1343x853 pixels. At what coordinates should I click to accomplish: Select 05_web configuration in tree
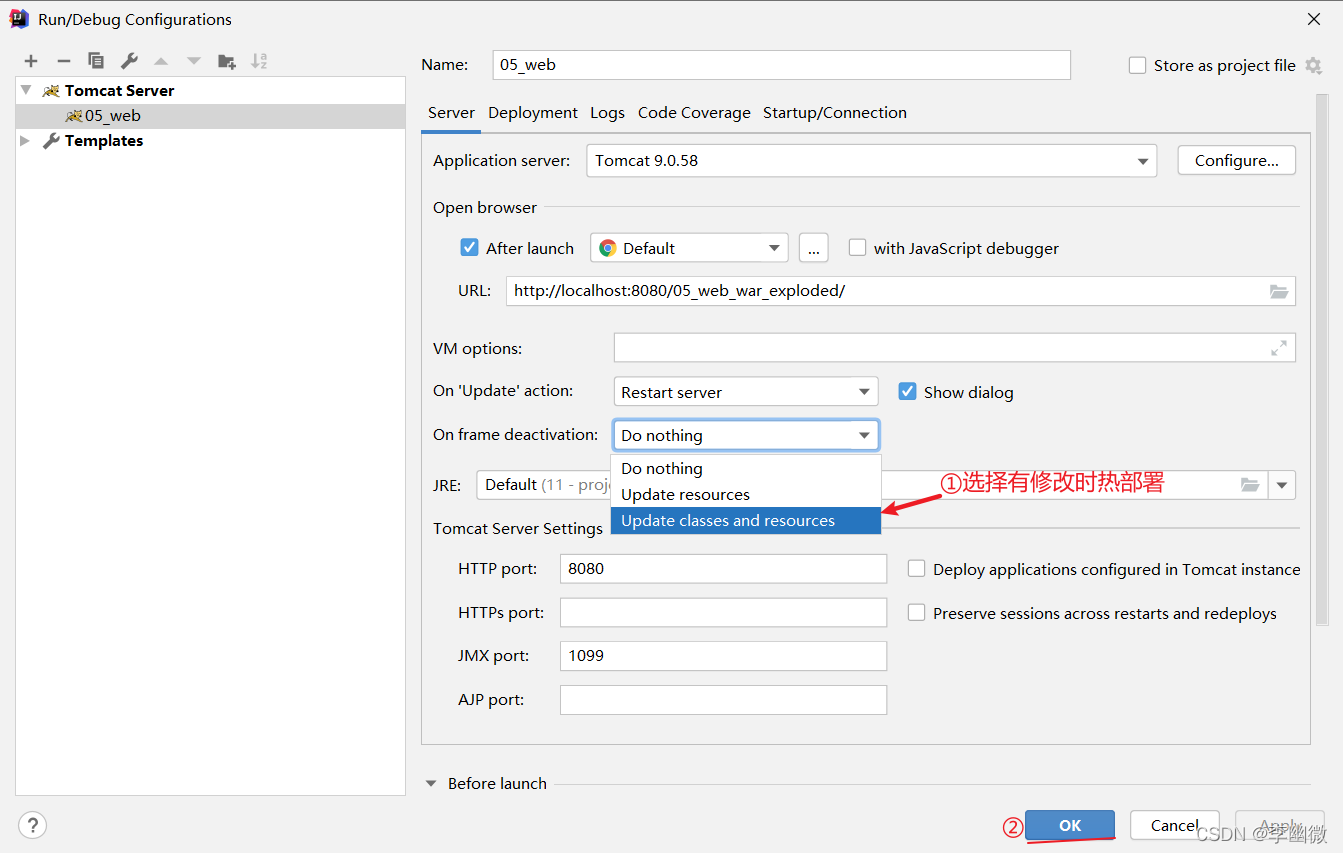point(210,115)
